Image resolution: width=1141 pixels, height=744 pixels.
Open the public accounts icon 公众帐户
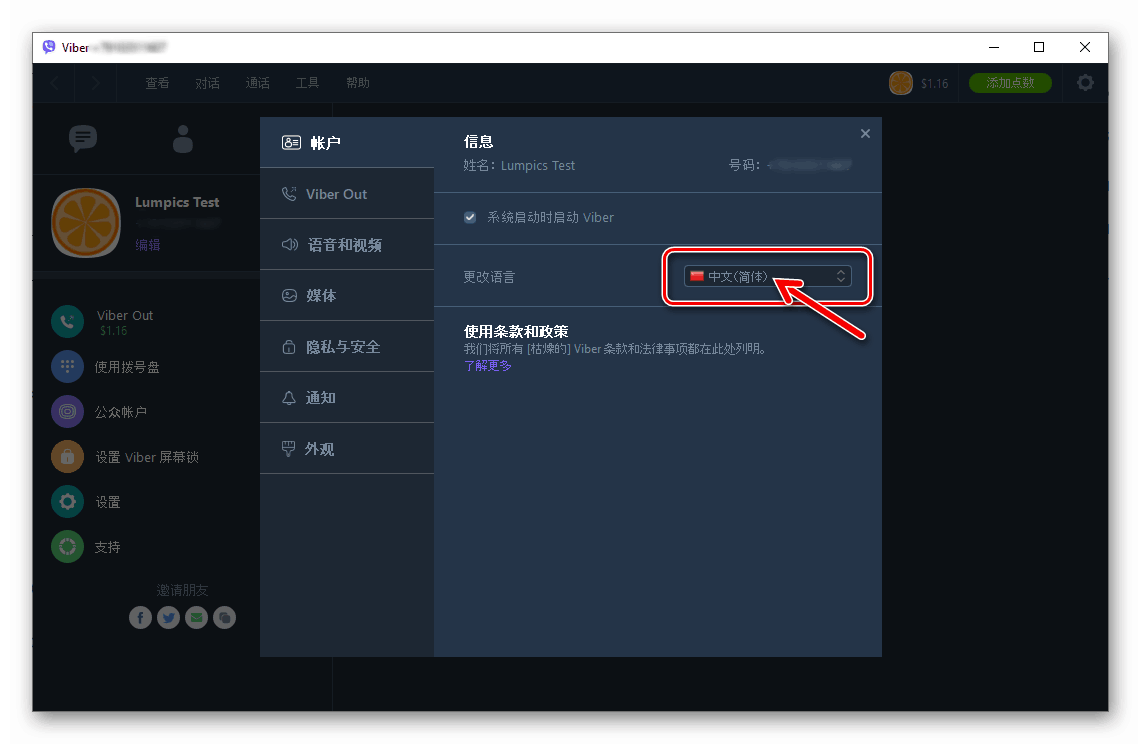pos(68,411)
